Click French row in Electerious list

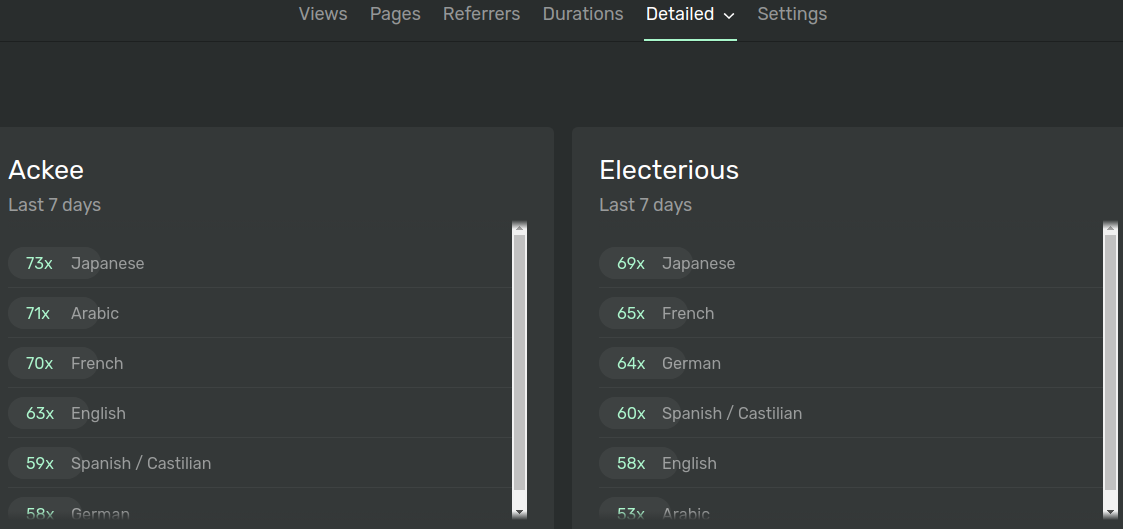(851, 313)
